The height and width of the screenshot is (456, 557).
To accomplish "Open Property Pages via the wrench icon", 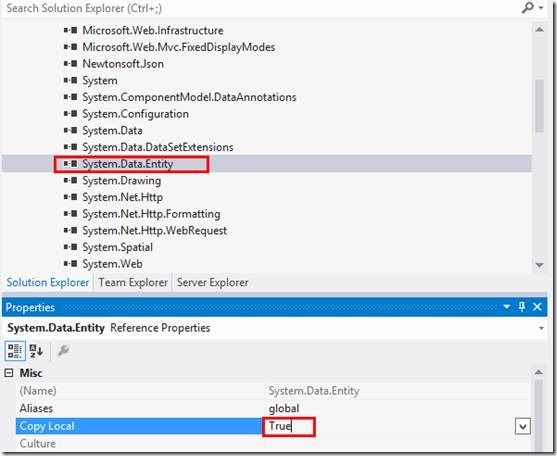I will (x=63, y=351).
